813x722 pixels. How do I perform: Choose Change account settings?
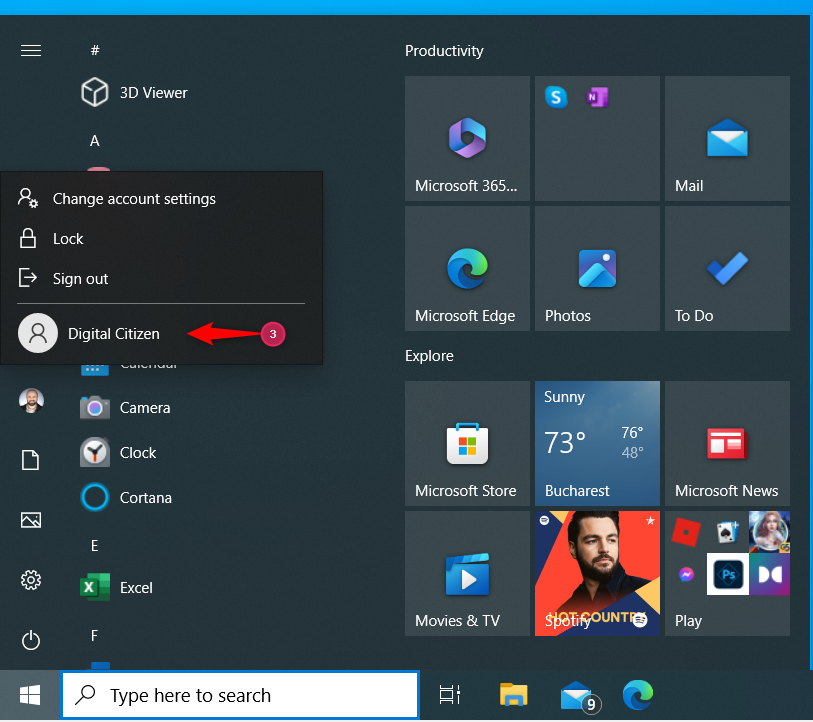161,199
